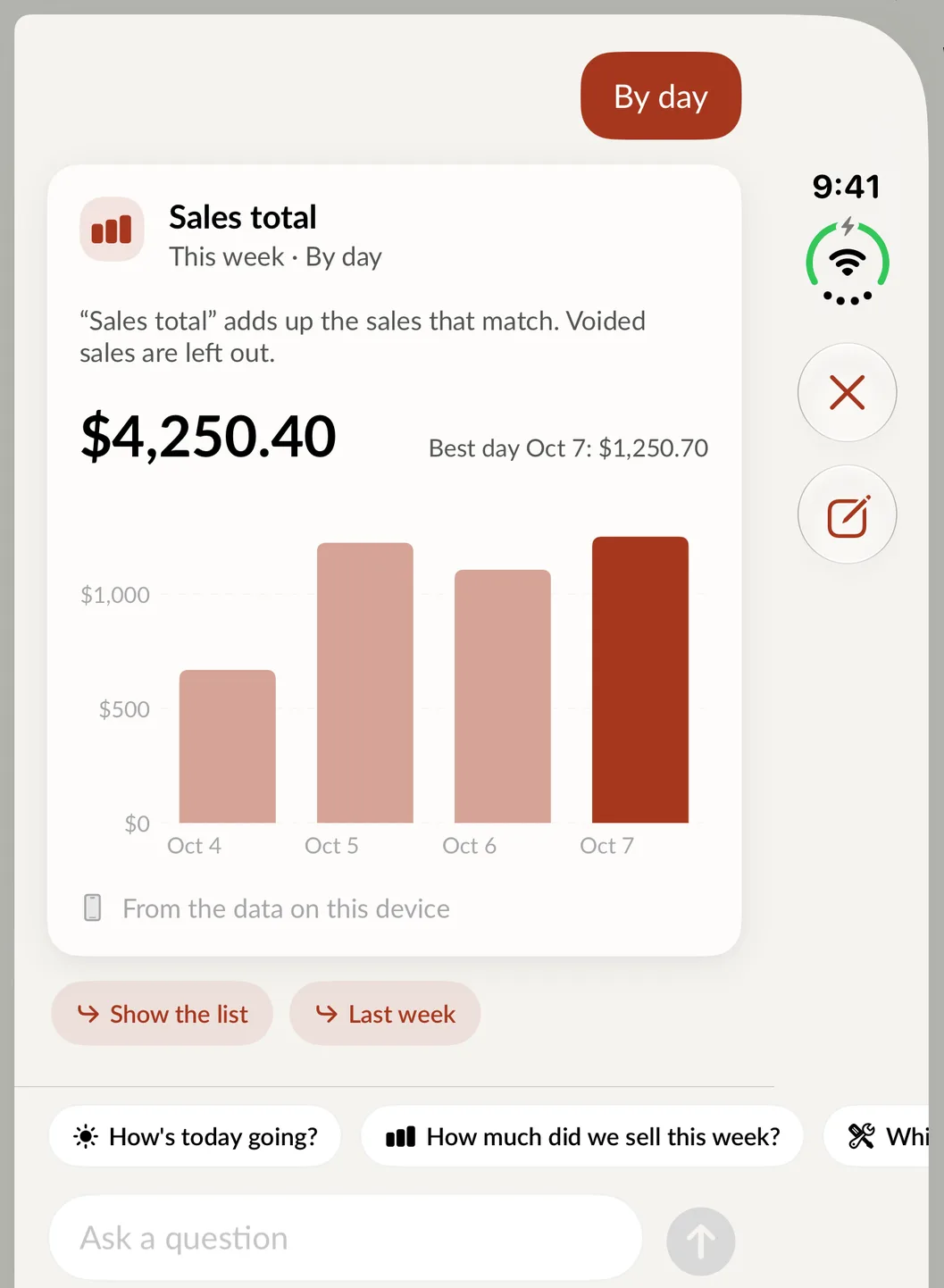Select the Oct 4 bar
Image resolution: width=944 pixels, height=1288 pixels.
[x=228, y=746]
